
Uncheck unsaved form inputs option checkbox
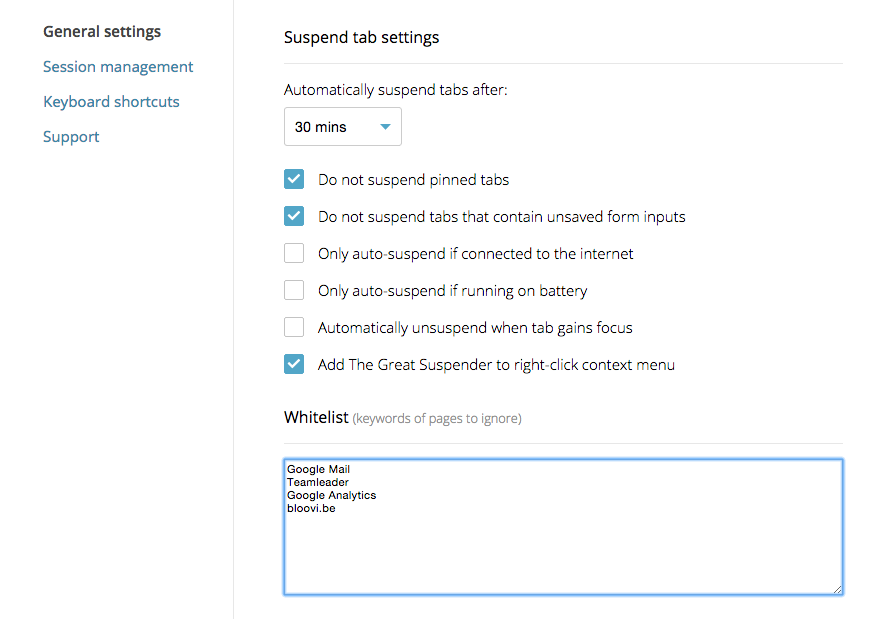pos(294,216)
